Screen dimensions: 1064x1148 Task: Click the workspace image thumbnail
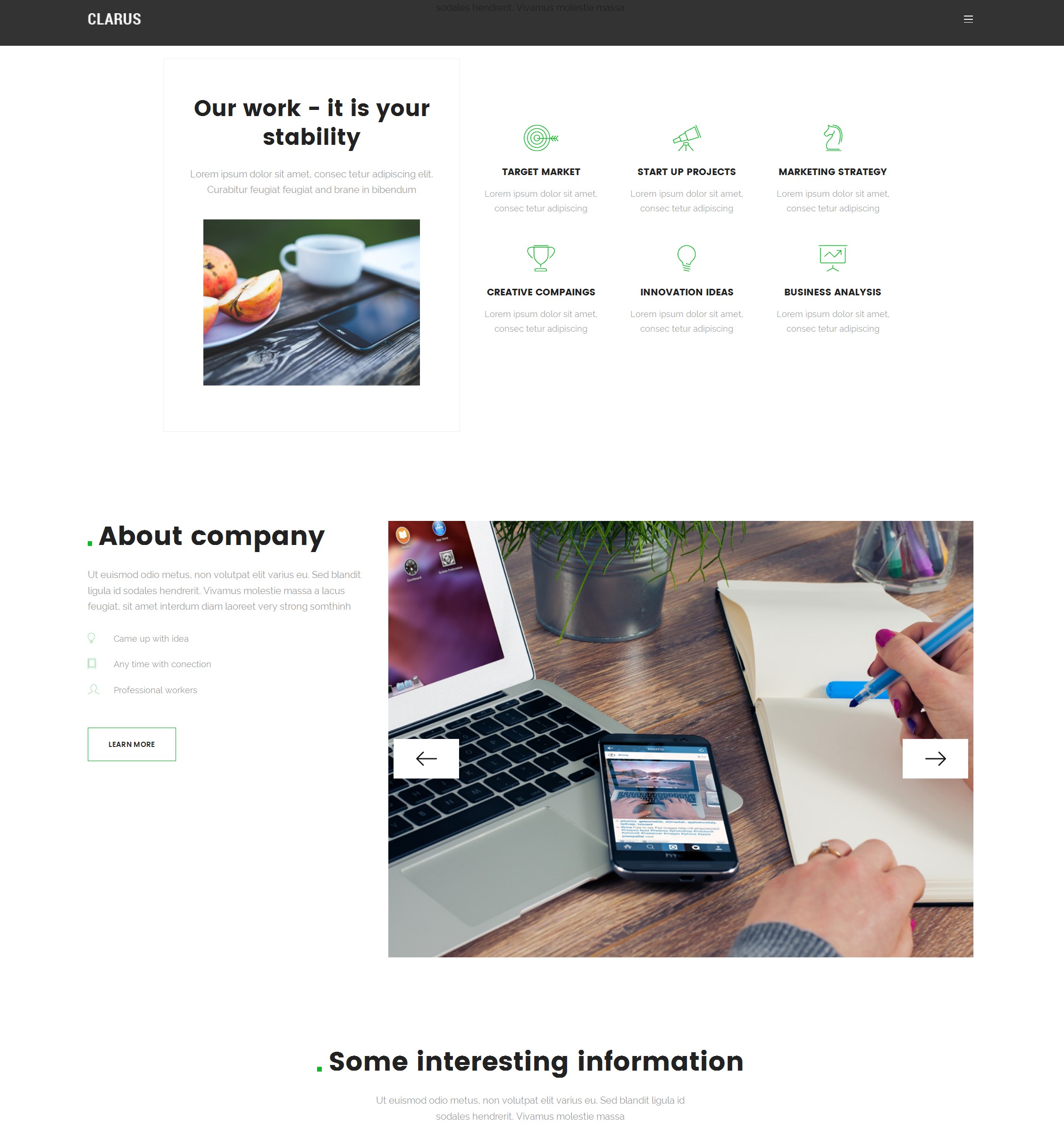311,302
